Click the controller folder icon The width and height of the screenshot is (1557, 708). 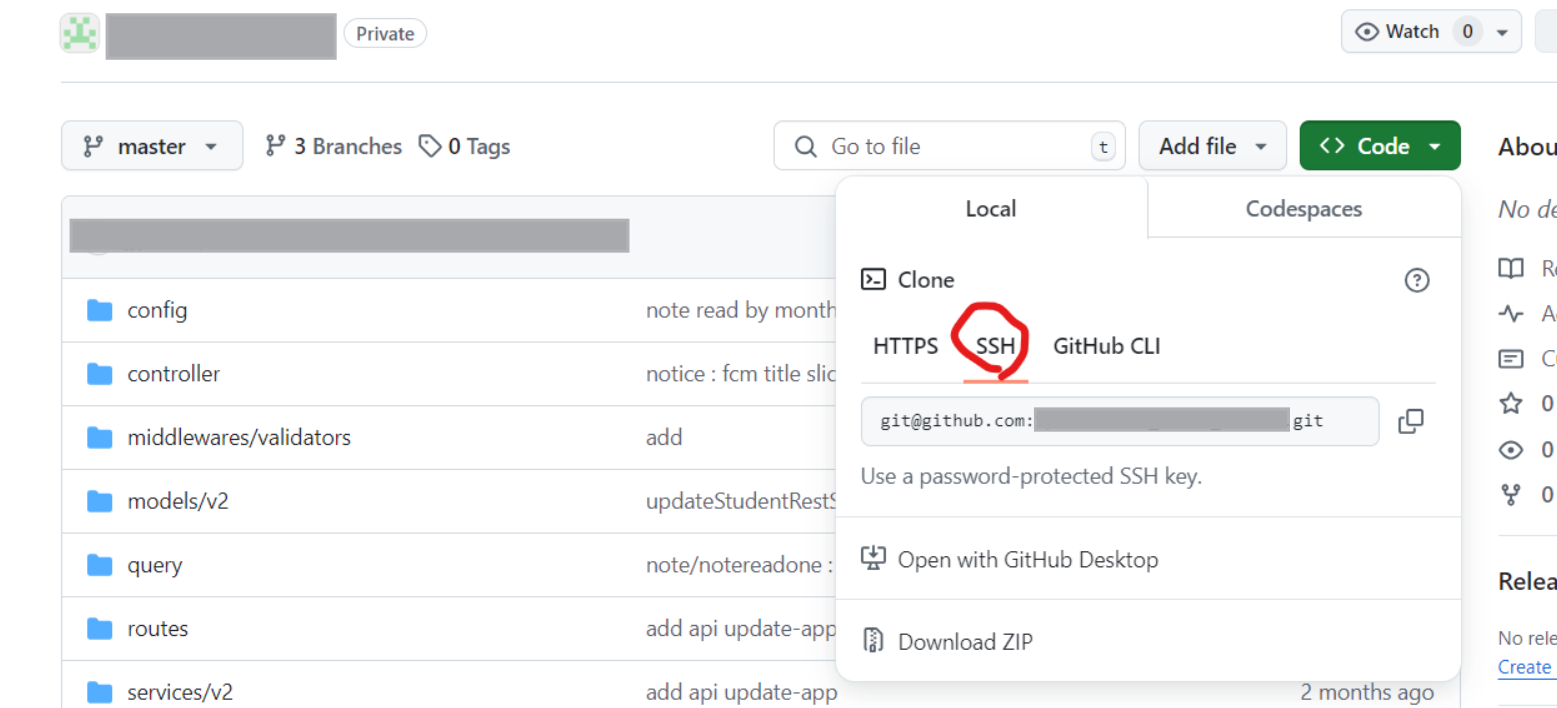pyautogui.click(x=99, y=374)
